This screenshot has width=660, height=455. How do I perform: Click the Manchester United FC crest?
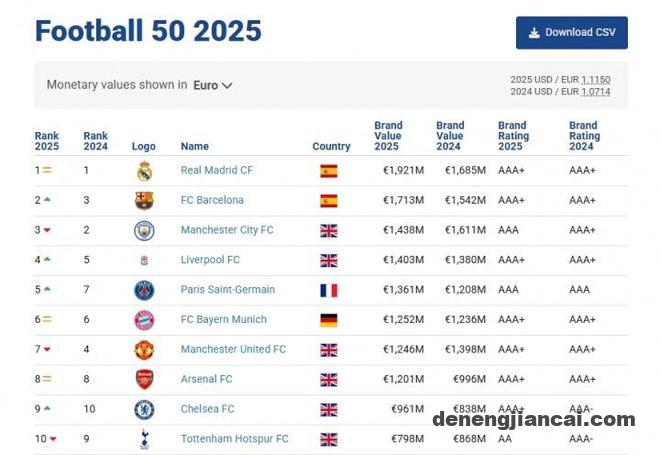pos(144,350)
